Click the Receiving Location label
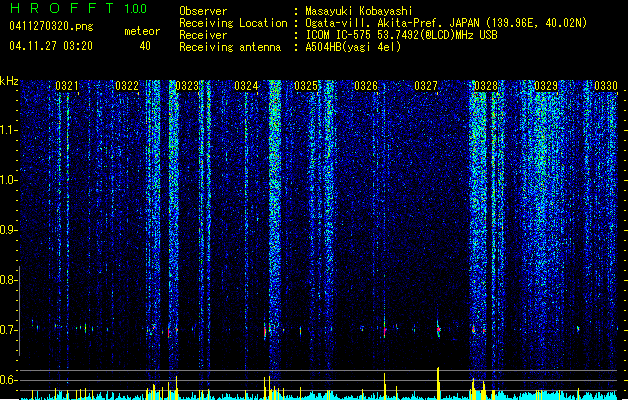 233,23
